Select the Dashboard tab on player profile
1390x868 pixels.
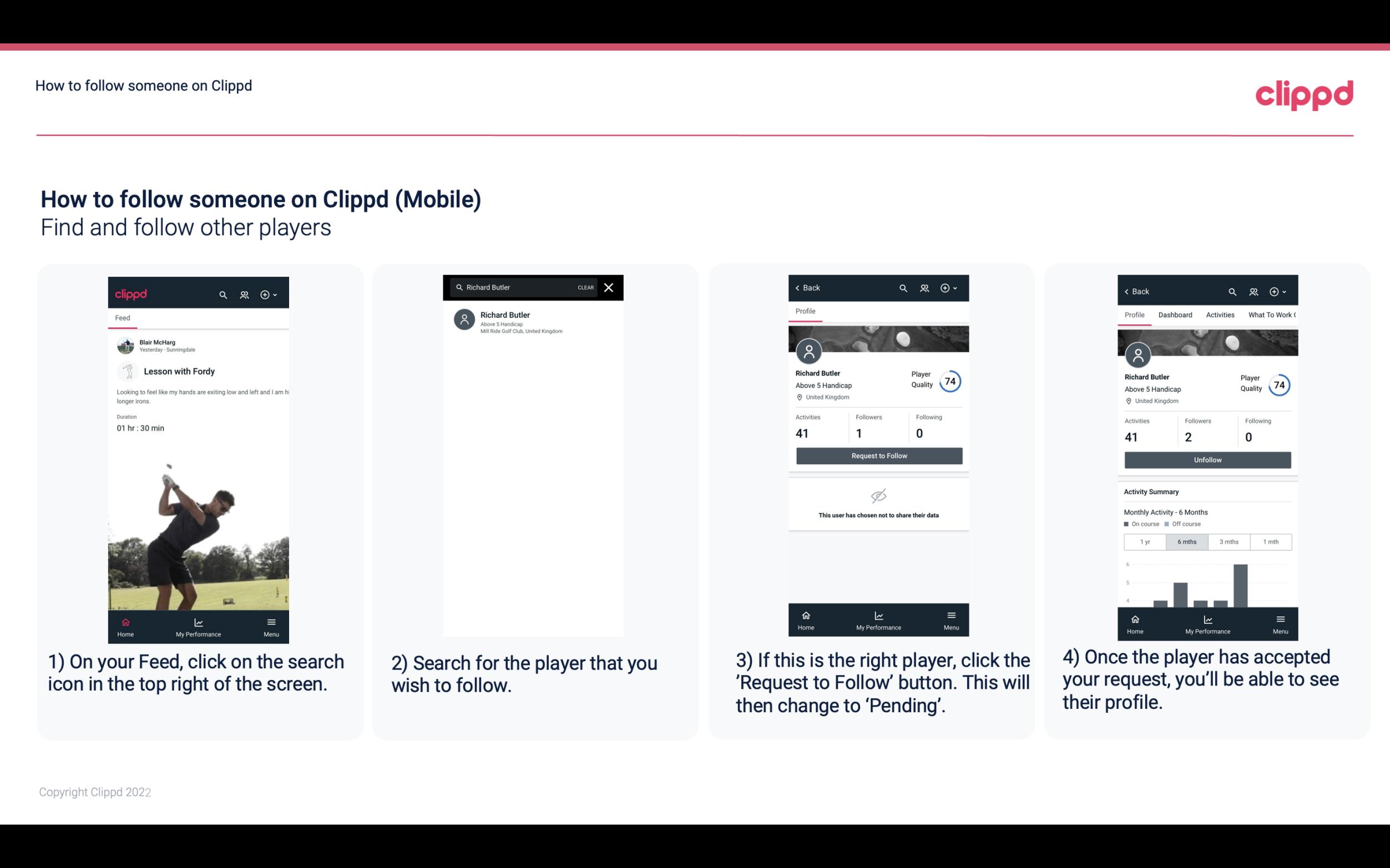pos(1175,314)
